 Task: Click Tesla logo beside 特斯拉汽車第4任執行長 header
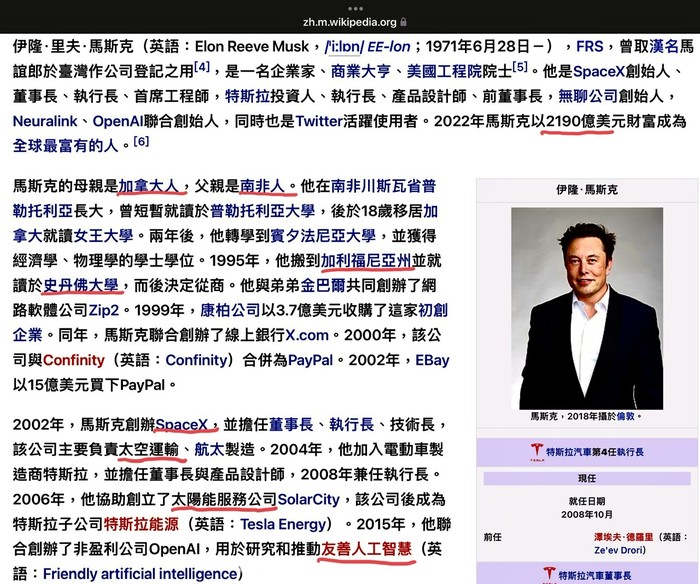point(537,451)
